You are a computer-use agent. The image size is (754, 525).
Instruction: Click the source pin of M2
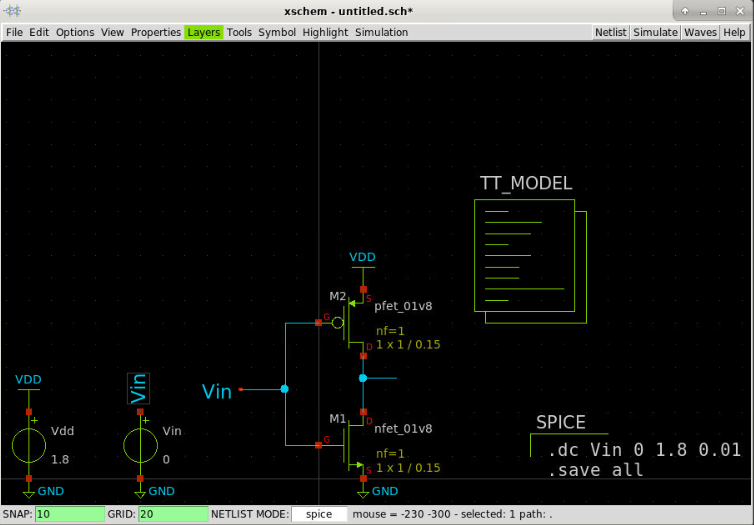(x=364, y=289)
